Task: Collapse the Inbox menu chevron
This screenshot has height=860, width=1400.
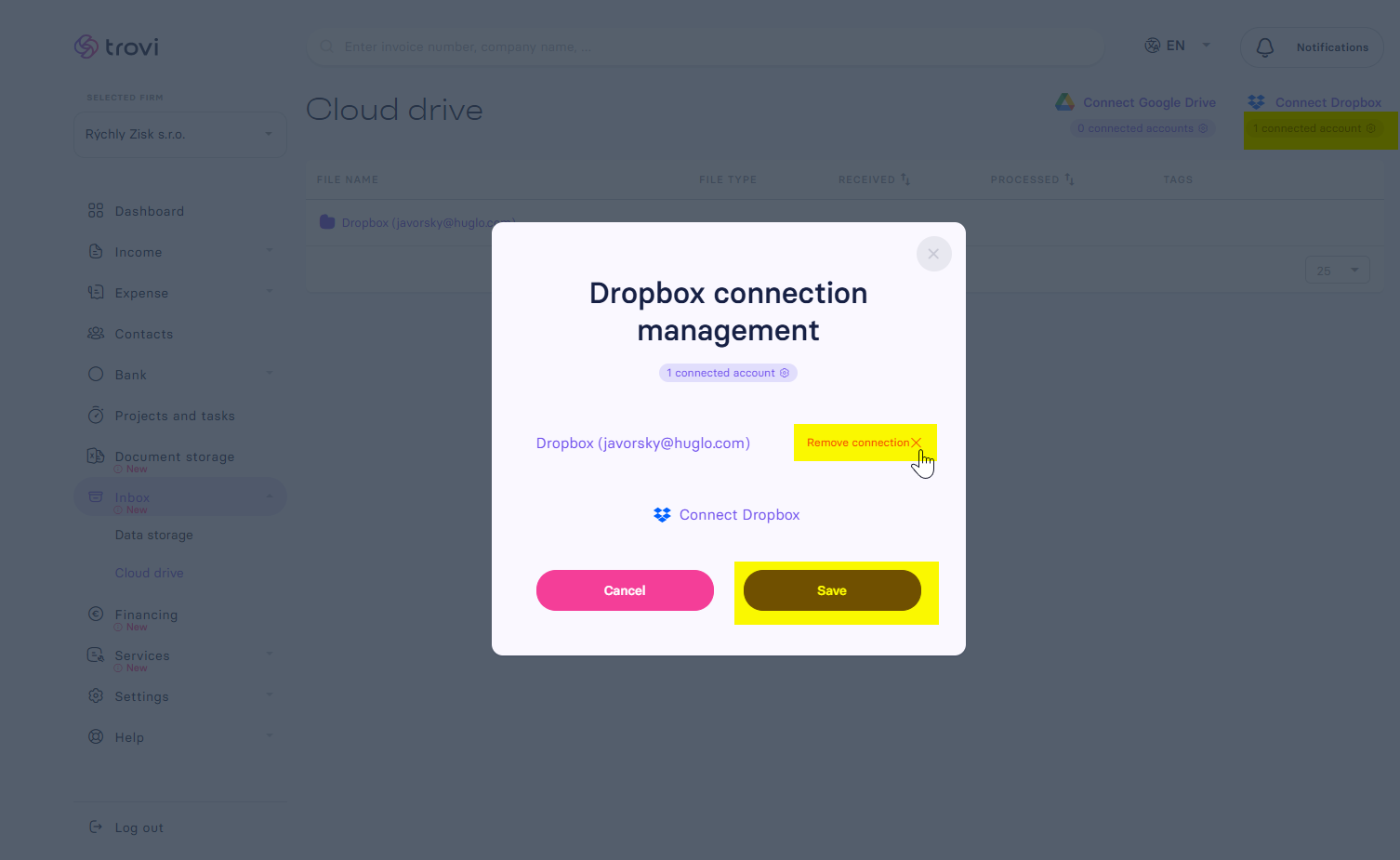Action: tap(270, 496)
